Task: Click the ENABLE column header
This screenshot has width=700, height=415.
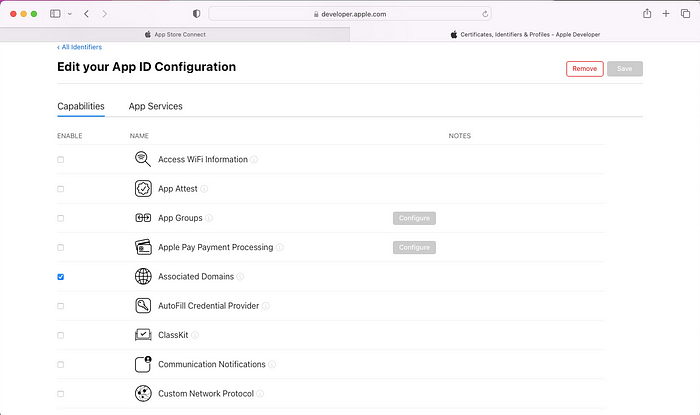Action: coord(70,136)
